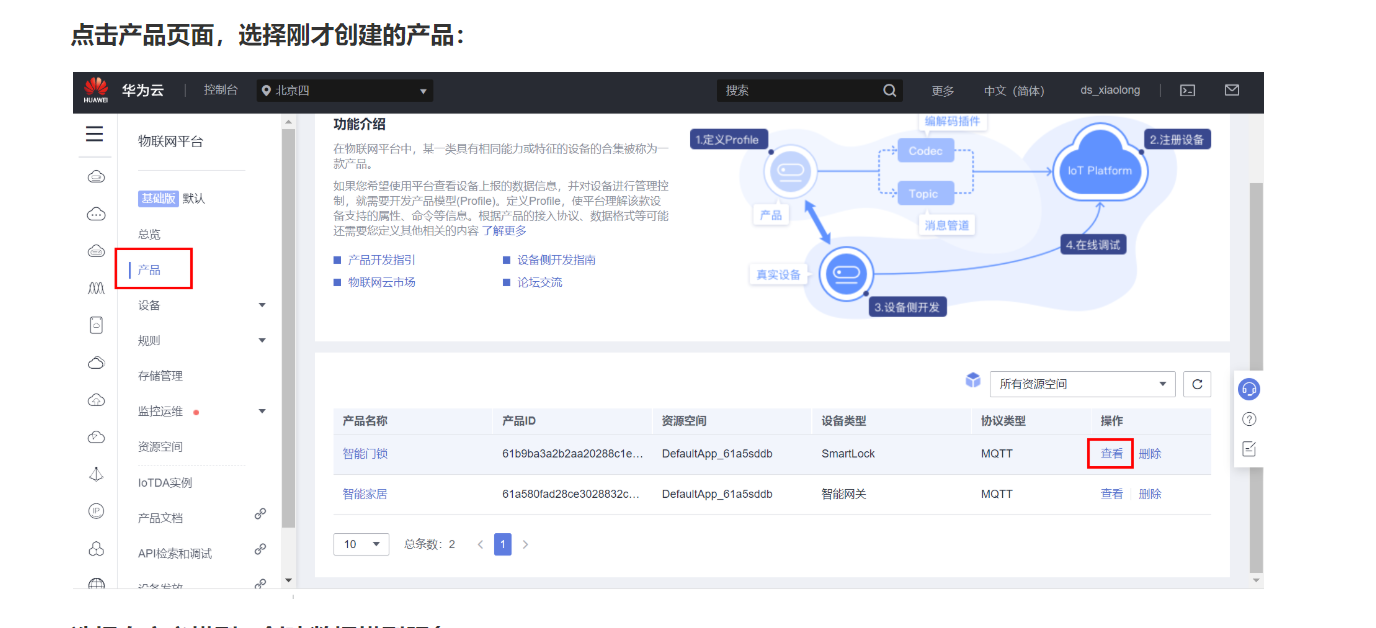Expand the 监控运维 menu
The height and width of the screenshot is (628, 1376).
click(262, 411)
